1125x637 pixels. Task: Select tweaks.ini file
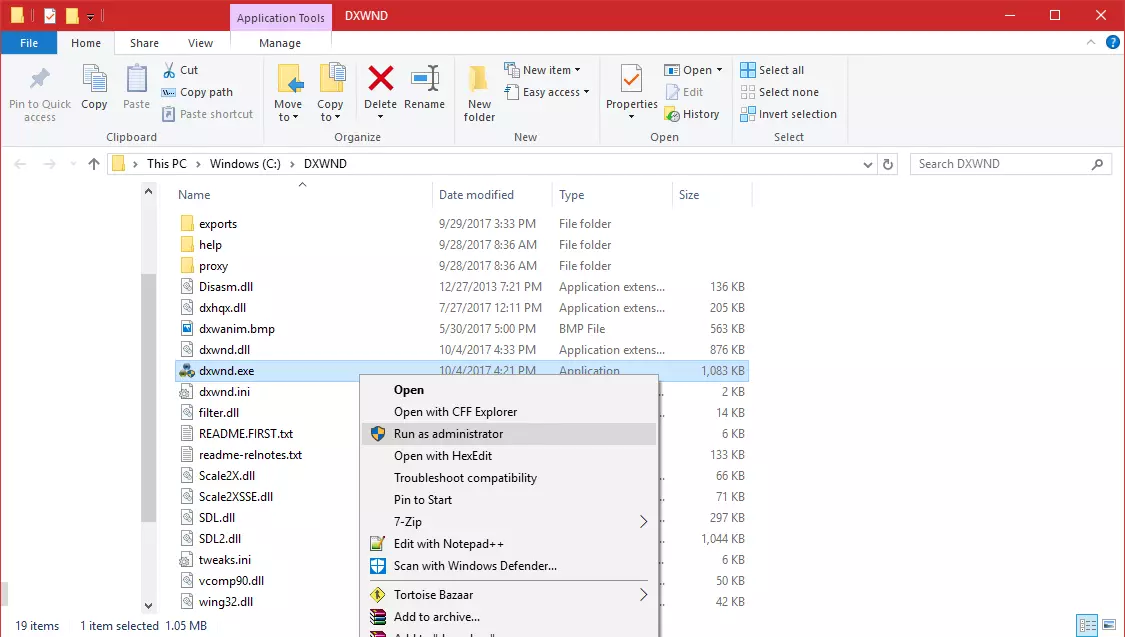(225, 560)
